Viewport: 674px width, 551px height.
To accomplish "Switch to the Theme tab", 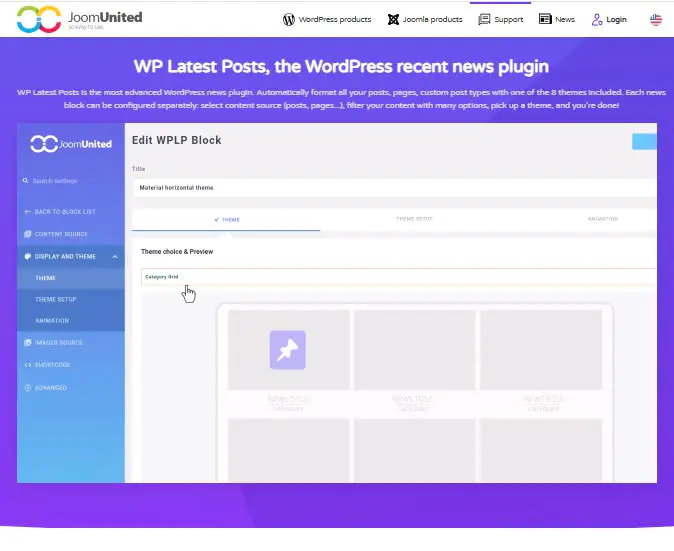I will [x=227, y=220].
